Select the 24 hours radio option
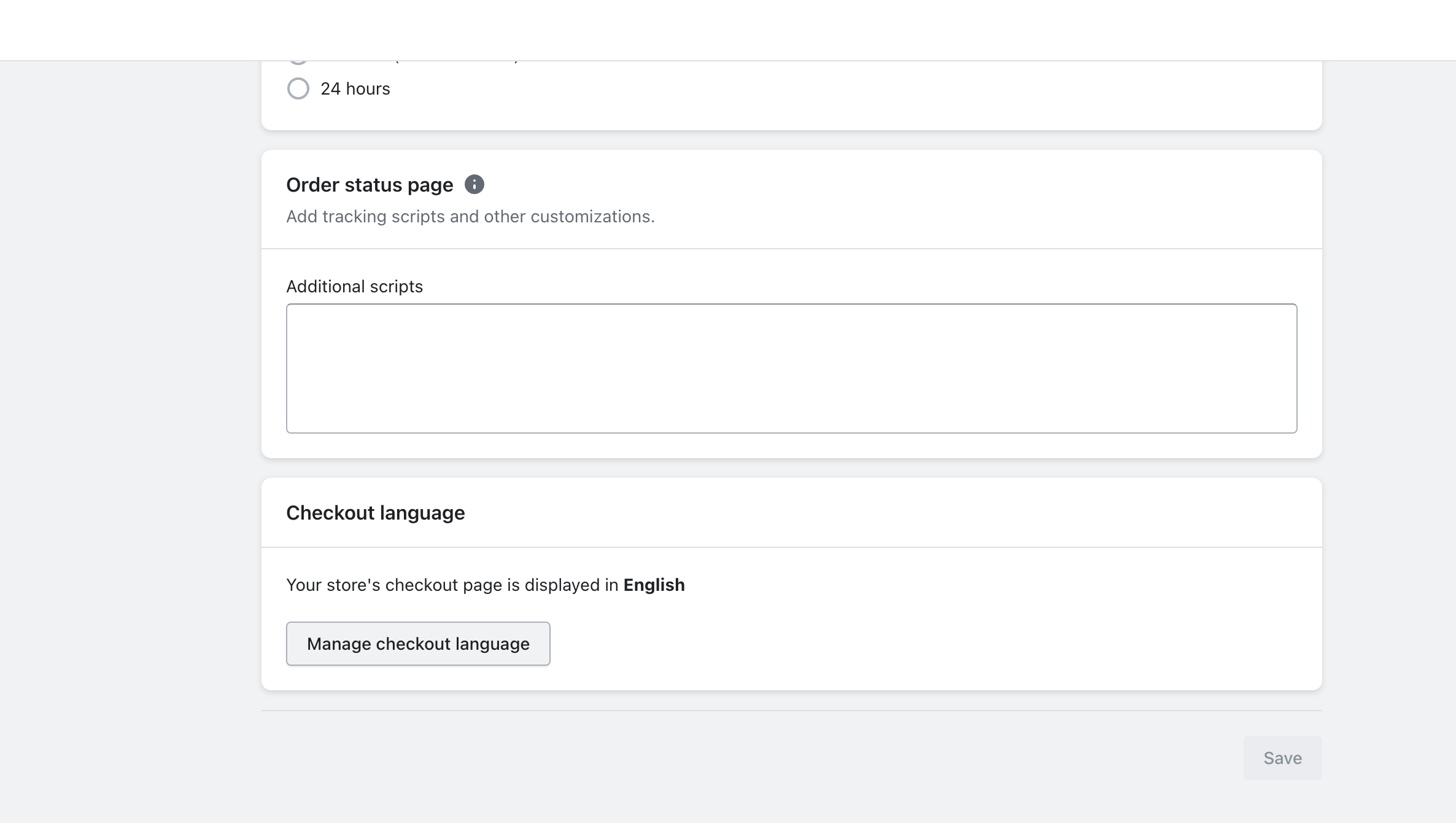Screen dimensions: 1456x823 pyautogui.click(x=298, y=88)
